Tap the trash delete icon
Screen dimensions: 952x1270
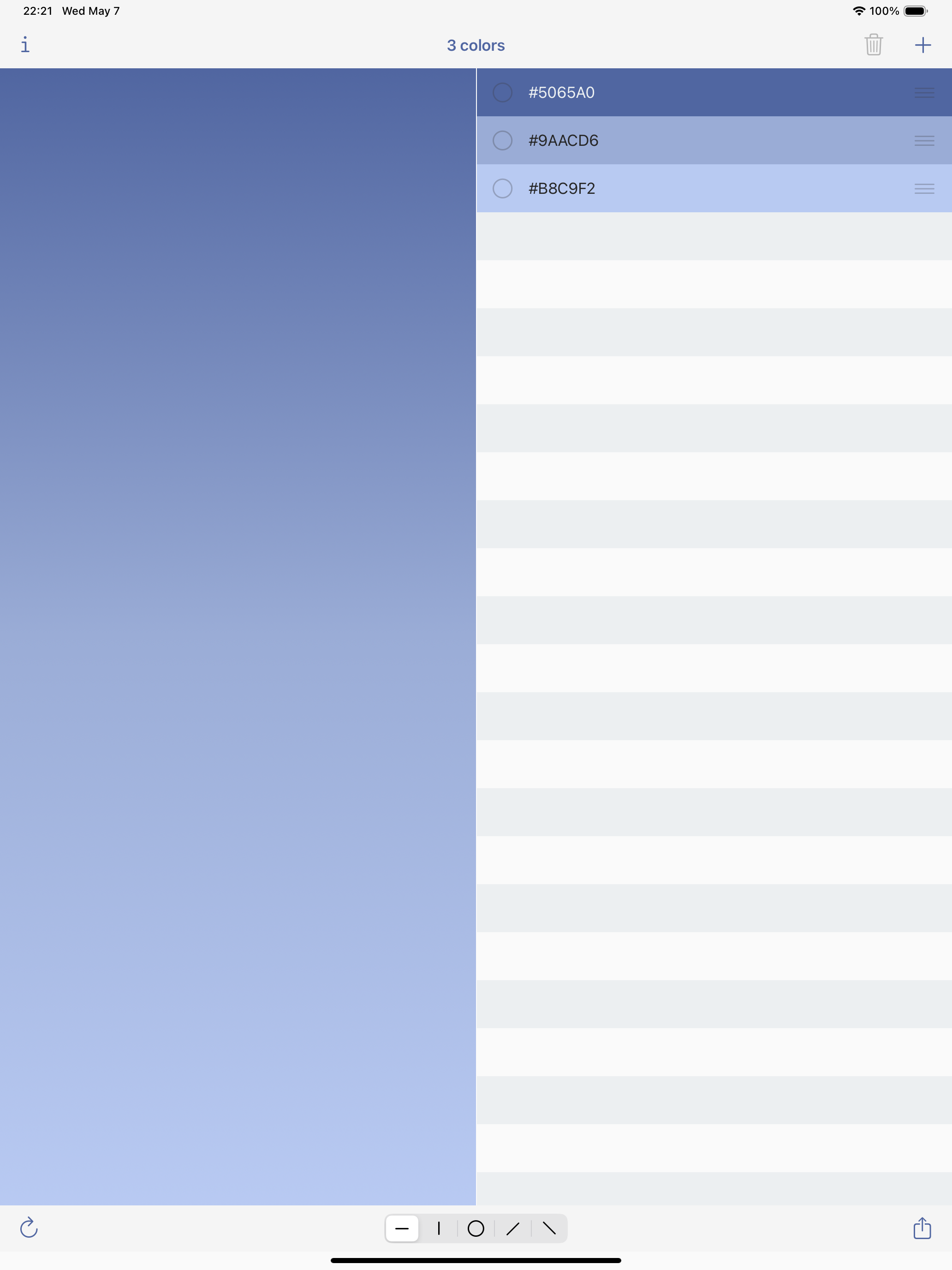pos(873,45)
